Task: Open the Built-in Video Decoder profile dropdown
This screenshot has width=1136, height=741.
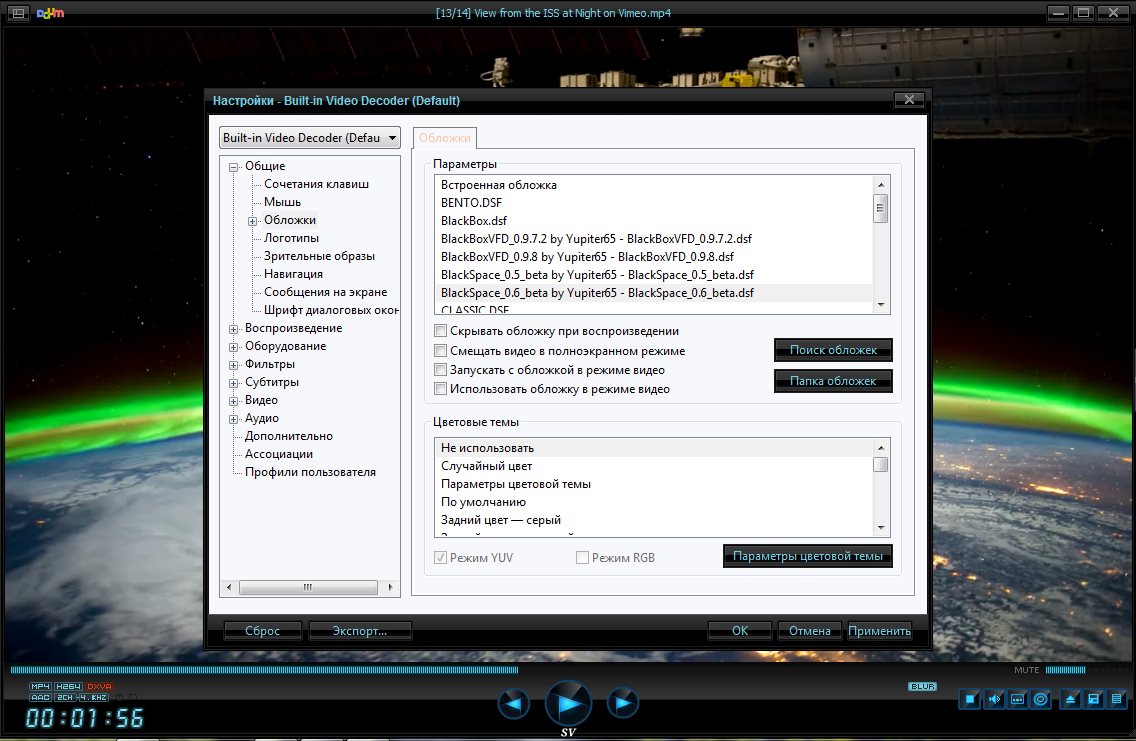Action: point(310,138)
